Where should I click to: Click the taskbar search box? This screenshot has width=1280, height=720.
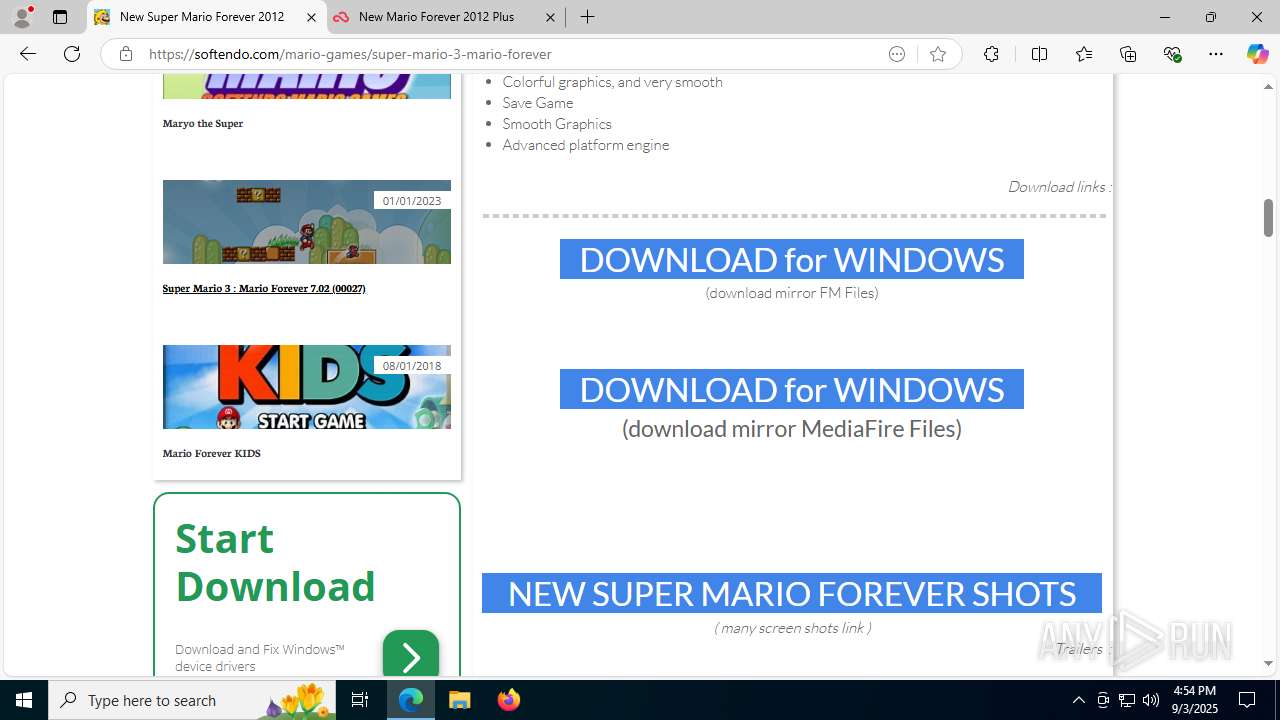pyautogui.click(x=192, y=700)
